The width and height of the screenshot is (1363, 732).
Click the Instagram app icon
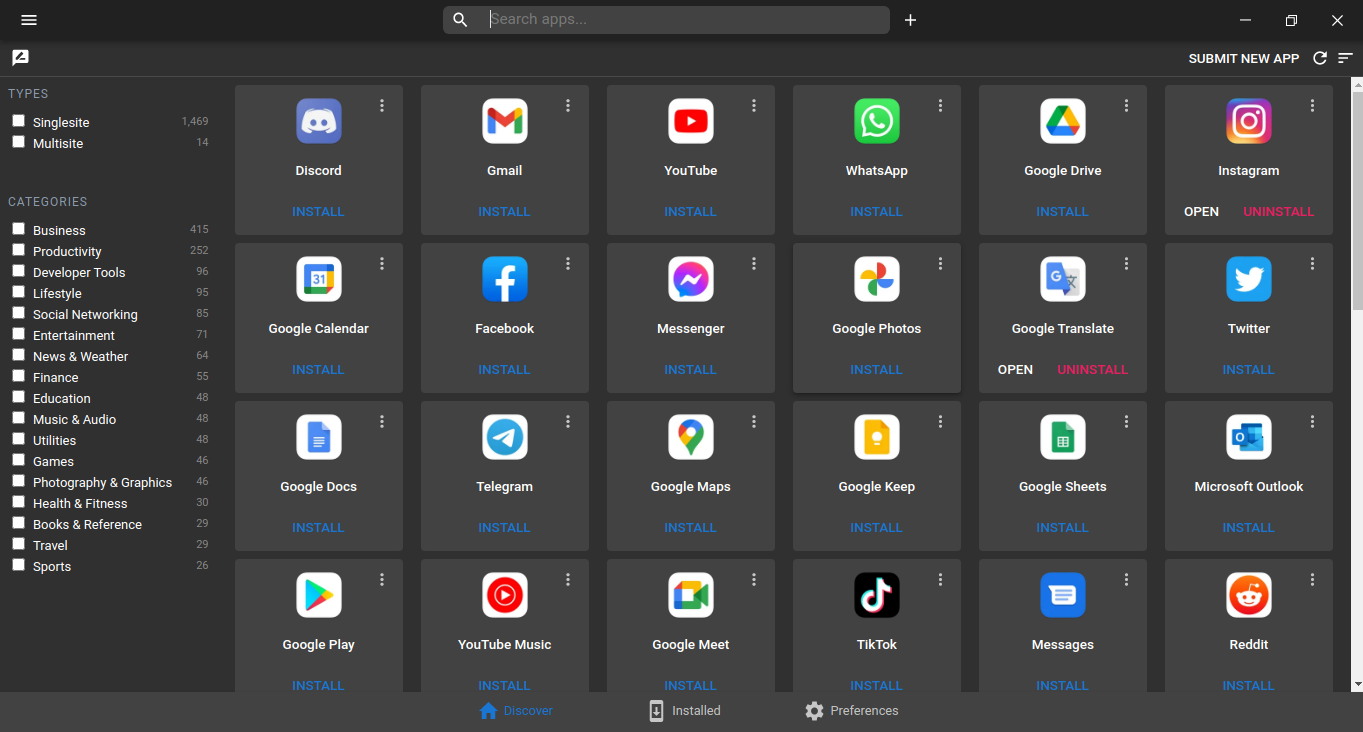point(1249,121)
